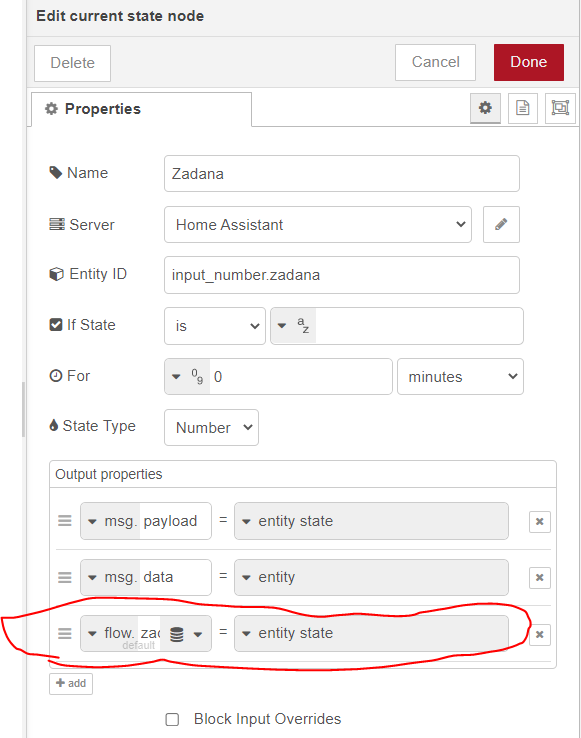Click context store database icon
This screenshot has height=738, width=581.
pyautogui.click(x=177, y=634)
